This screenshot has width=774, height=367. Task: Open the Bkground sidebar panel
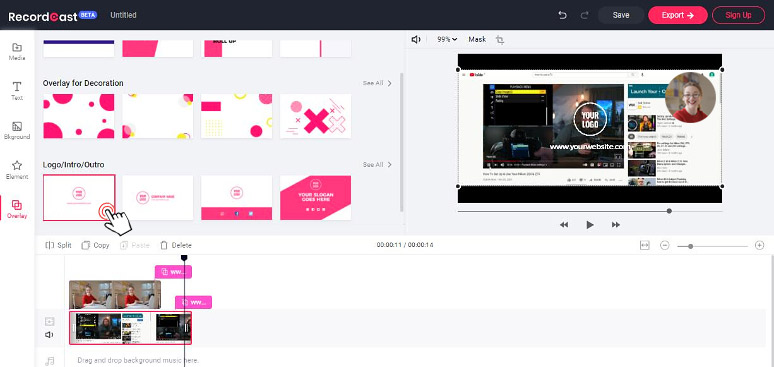(x=17, y=131)
